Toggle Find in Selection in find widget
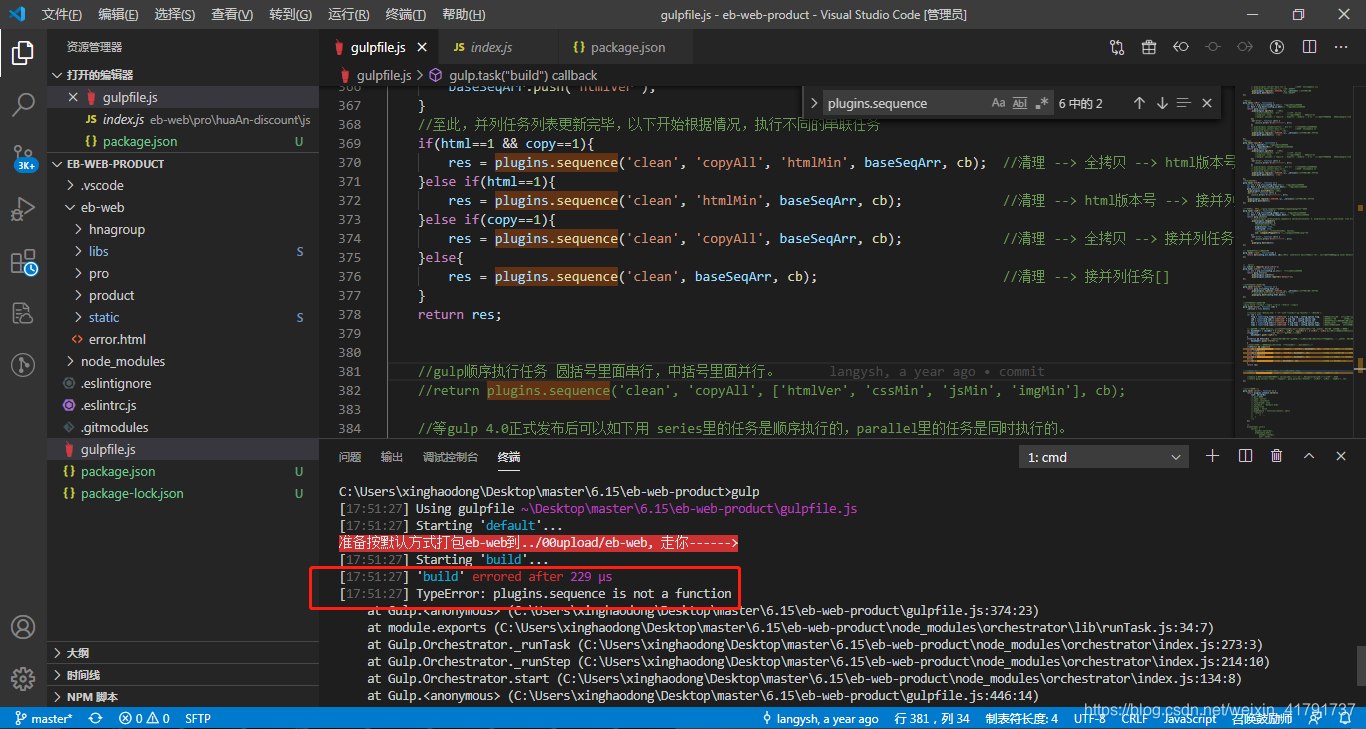The image size is (1366, 729). click(x=1184, y=103)
